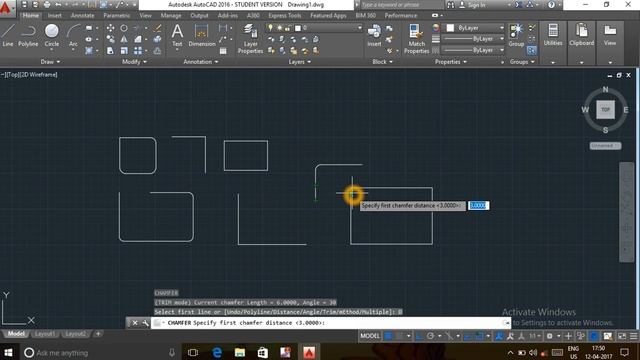Screen dimensions: 640x360
Task: Select the Line tool
Action: pos(8,35)
